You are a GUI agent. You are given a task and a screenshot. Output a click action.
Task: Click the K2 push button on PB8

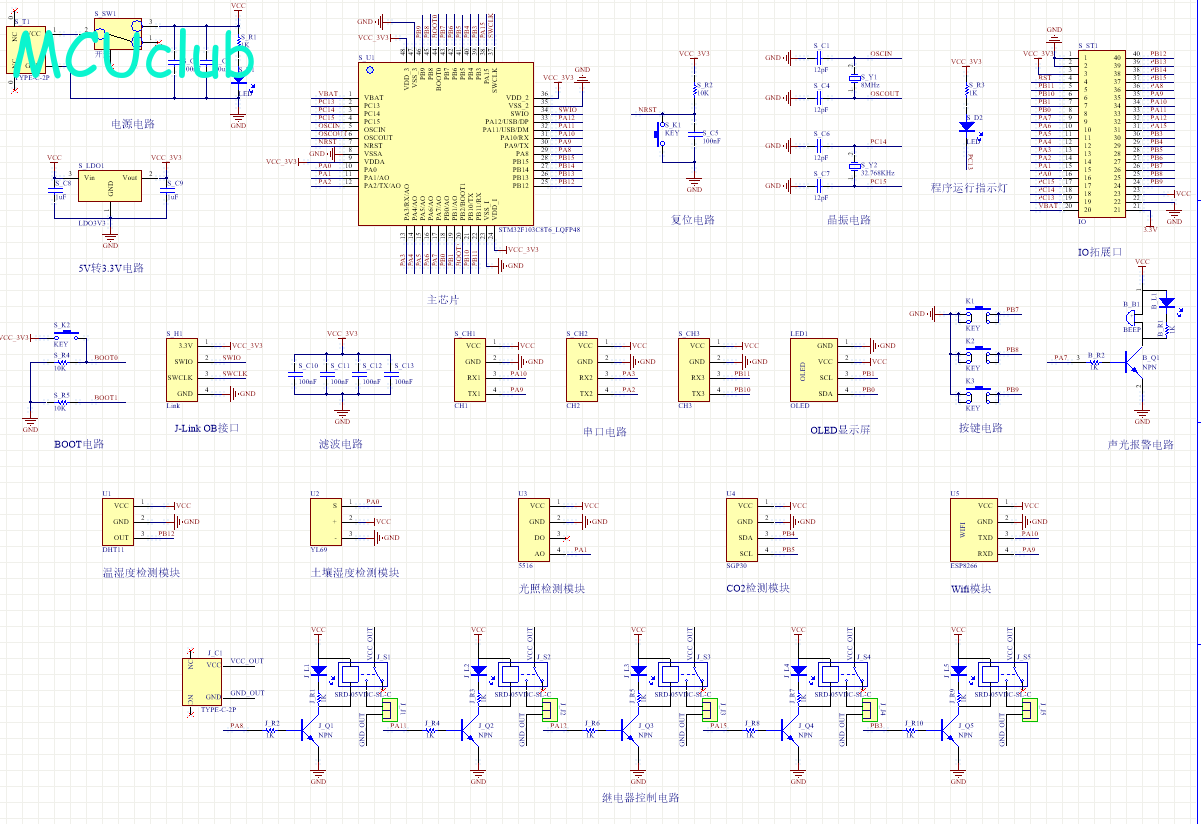pyautogui.click(x=980, y=354)
